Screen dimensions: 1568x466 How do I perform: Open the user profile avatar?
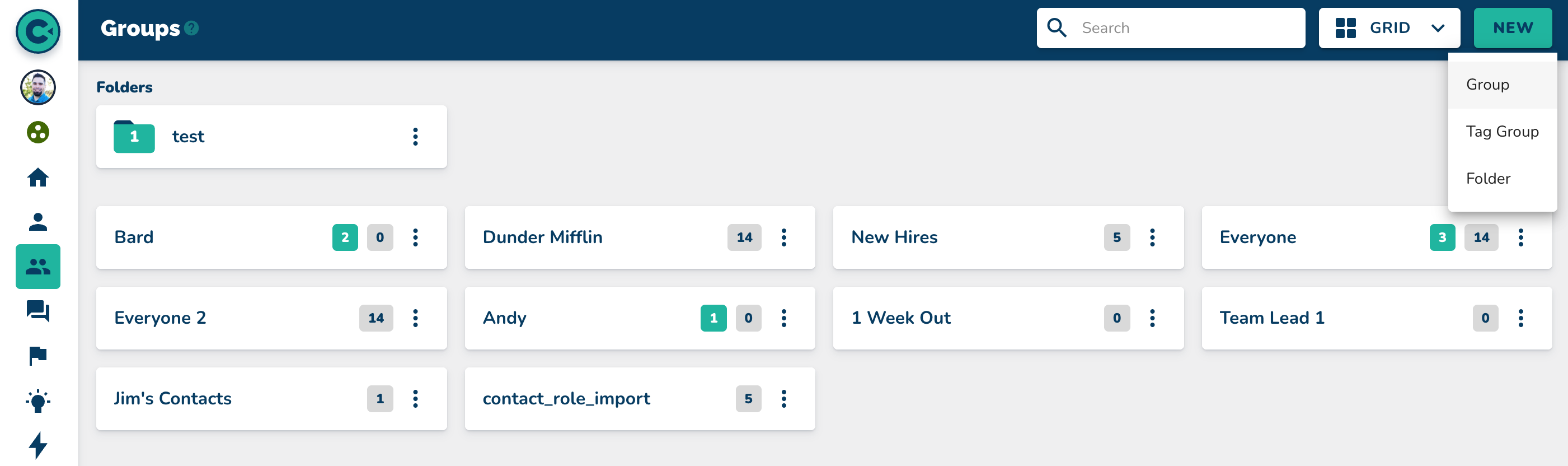click(37, 87)
